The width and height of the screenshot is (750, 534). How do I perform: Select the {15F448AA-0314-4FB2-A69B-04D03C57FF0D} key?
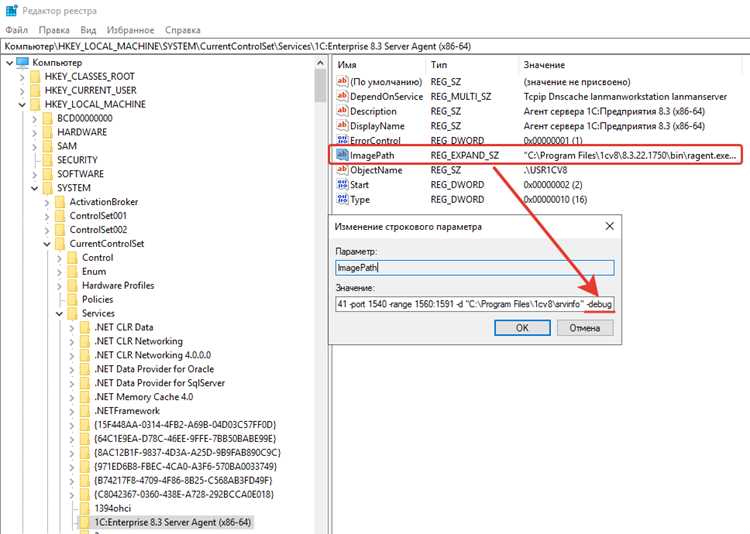[185, 424]
